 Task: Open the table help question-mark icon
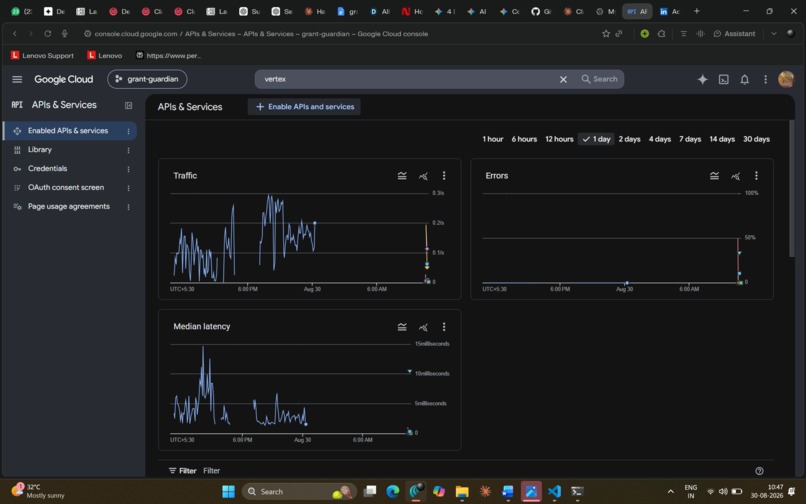click(759, 471)
